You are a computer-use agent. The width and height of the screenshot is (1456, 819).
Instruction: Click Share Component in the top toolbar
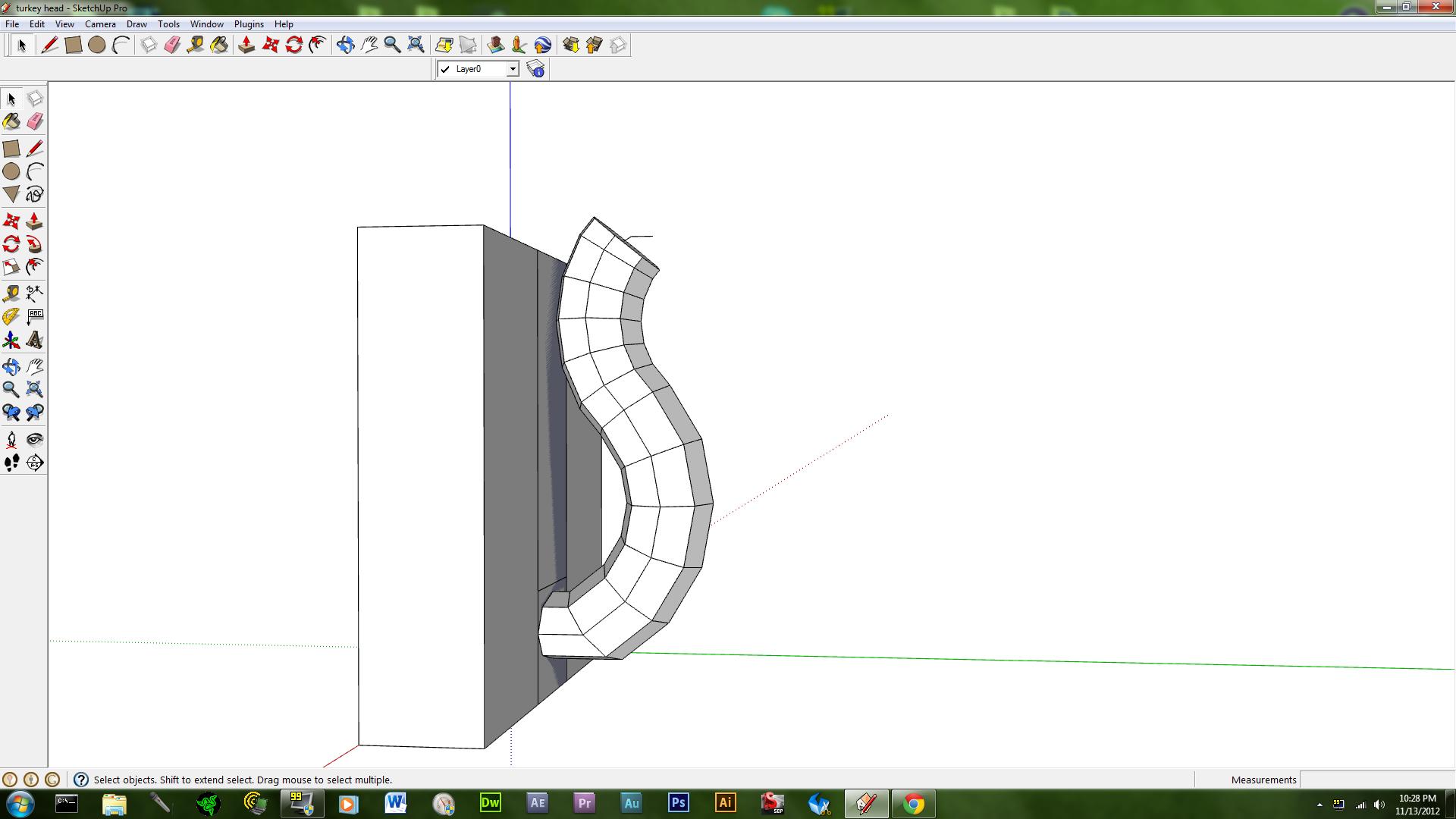(618, 45)
